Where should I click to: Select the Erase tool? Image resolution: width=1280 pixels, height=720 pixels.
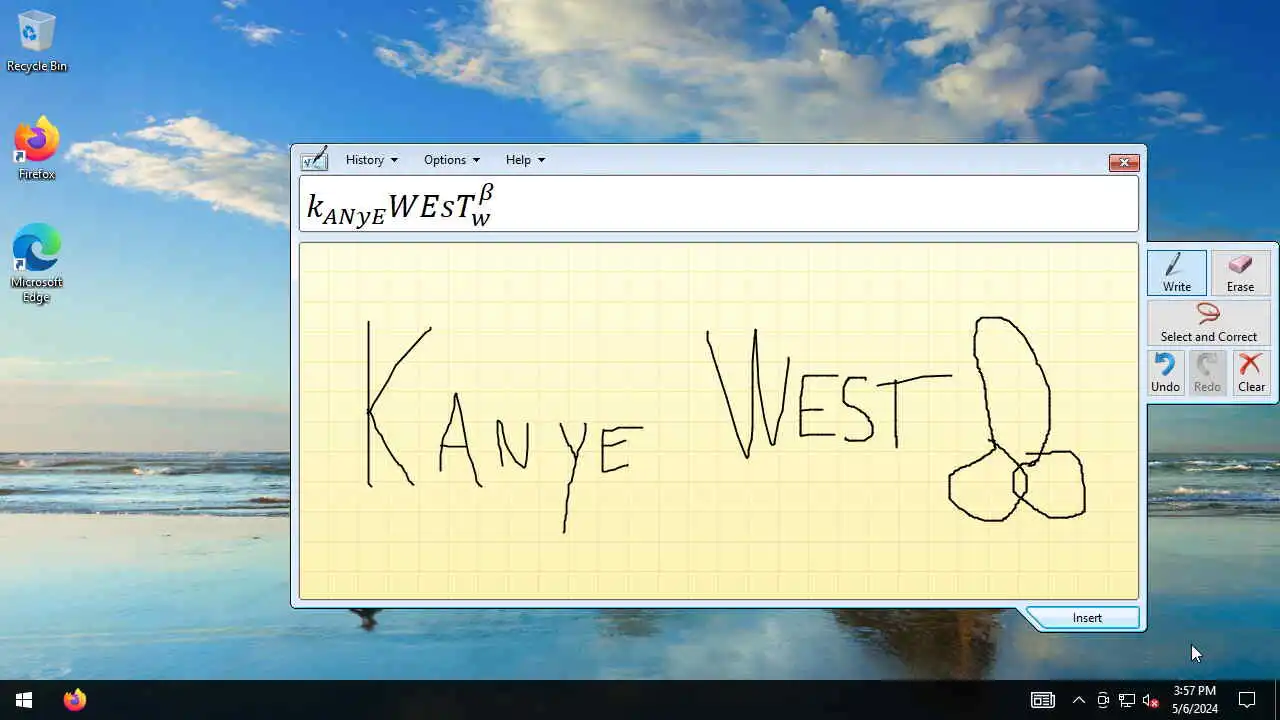pos(1240,272)
